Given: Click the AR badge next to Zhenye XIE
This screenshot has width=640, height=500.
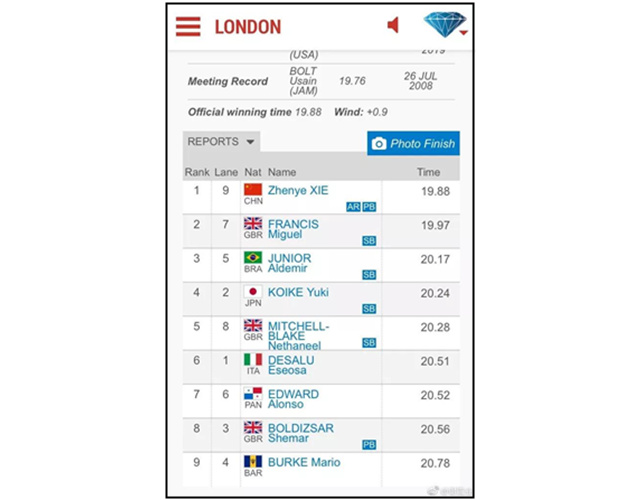Looking at the screenshot, I should [353, 207].
